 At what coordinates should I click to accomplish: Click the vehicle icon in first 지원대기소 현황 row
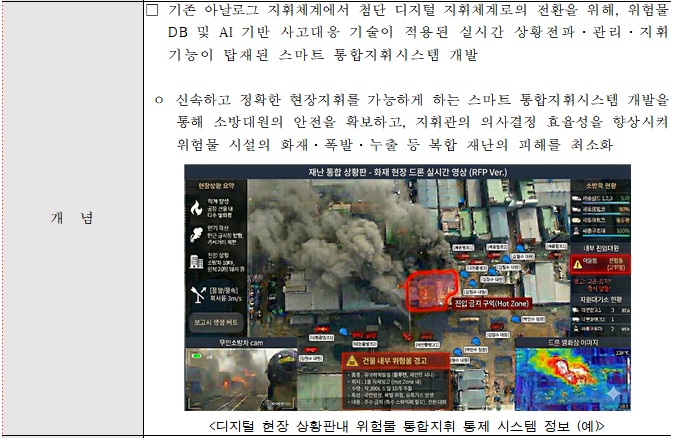[x=576, y=310]
